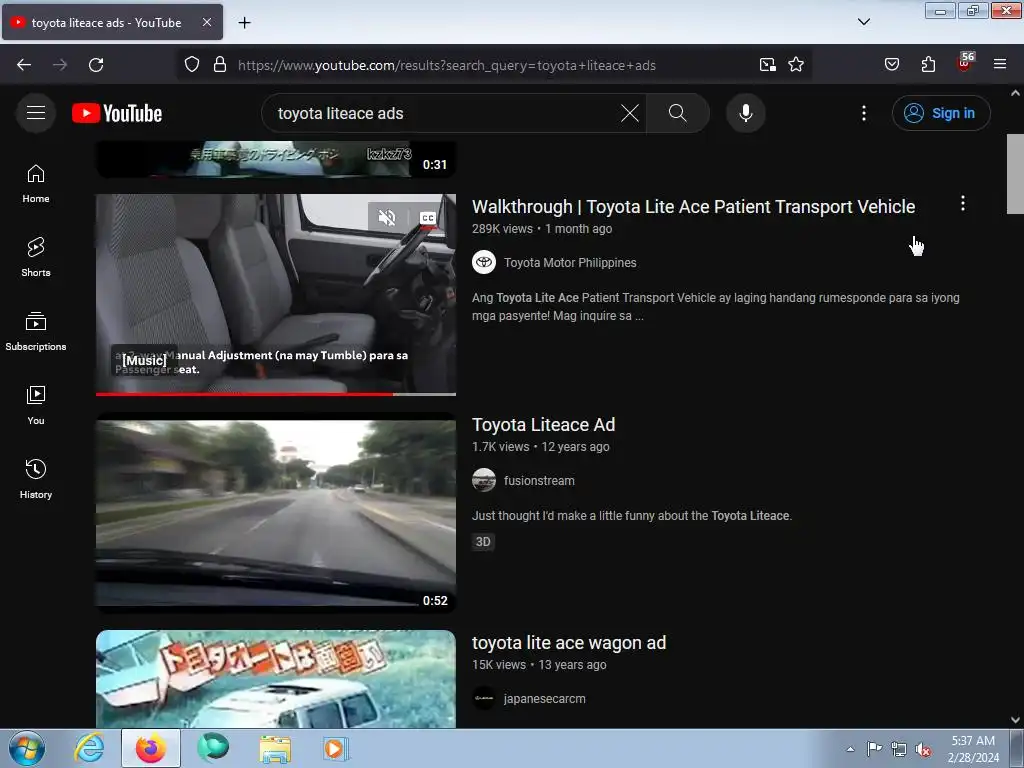
Task: Show hidden system tray icons arrow
Action: 850,749
